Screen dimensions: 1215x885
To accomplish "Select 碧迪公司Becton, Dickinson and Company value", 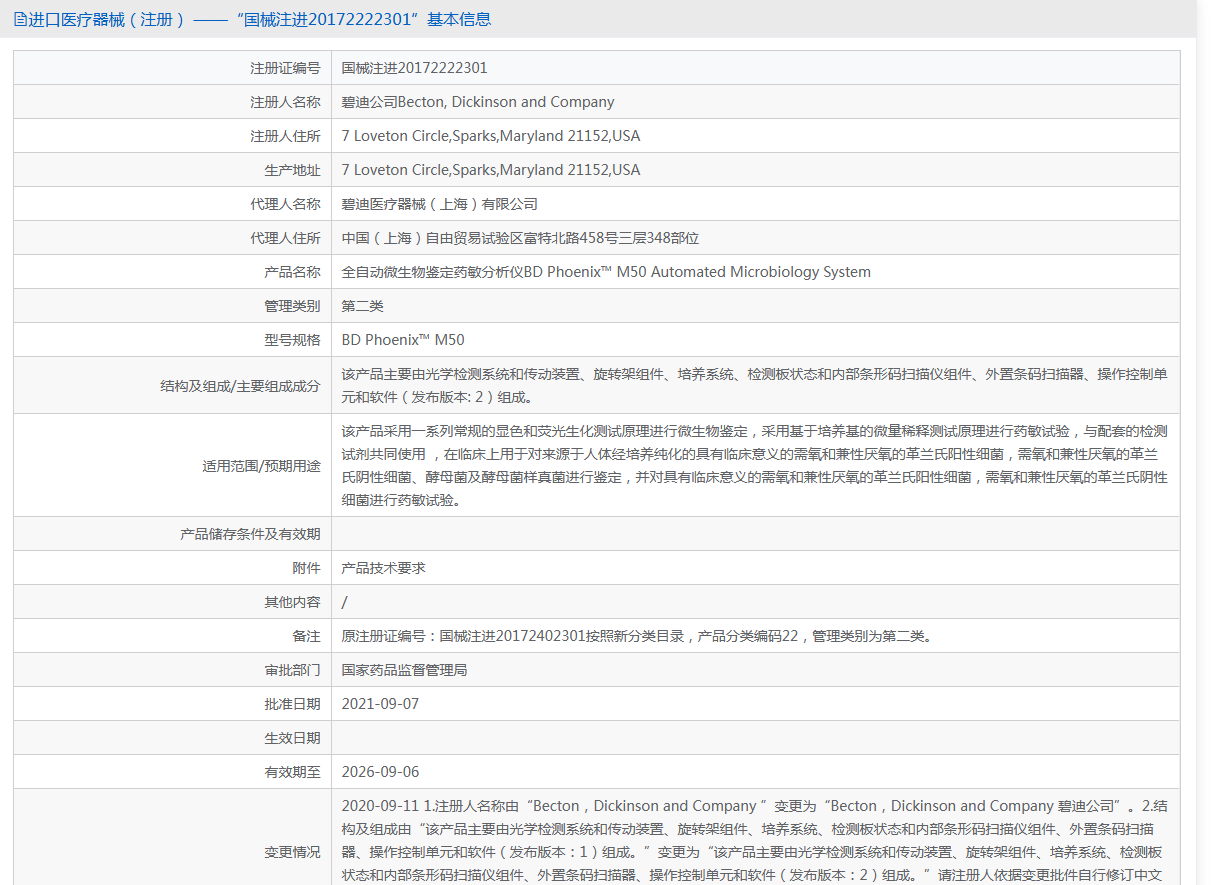I will point(478,102).
